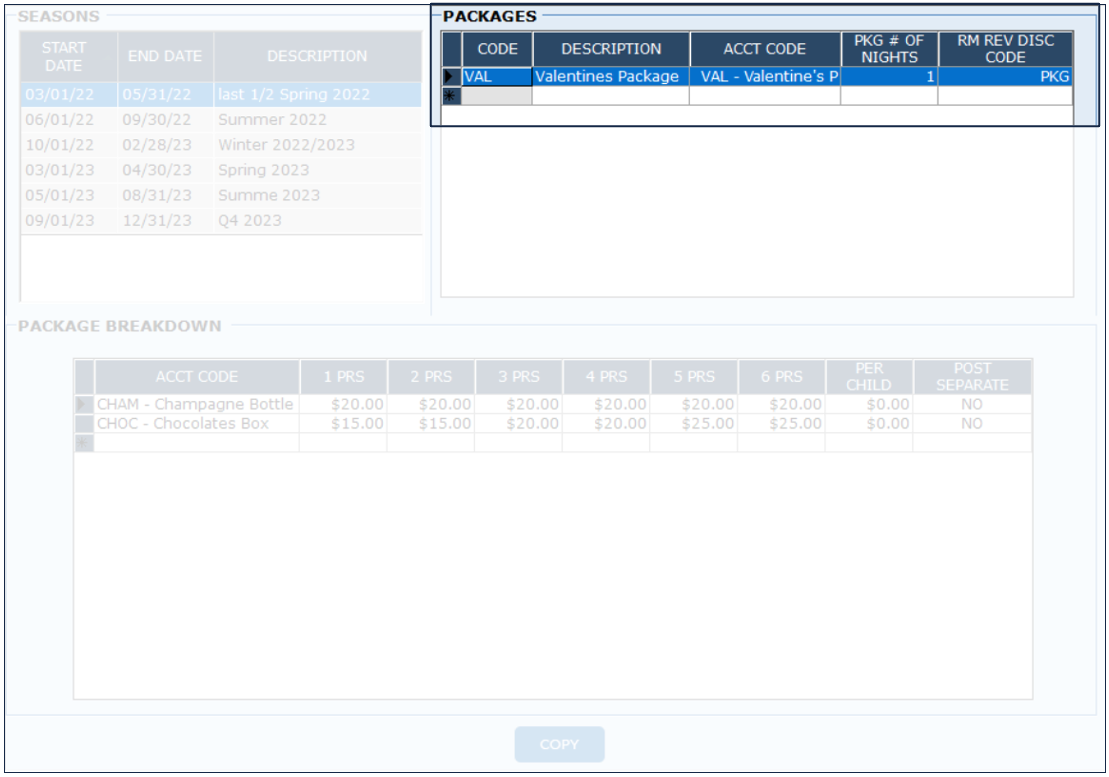Viewport: 1109px width, 777px height.
Task: Toggle Post Separate NO for Chocolates Box
Action: tap(971, 424)
